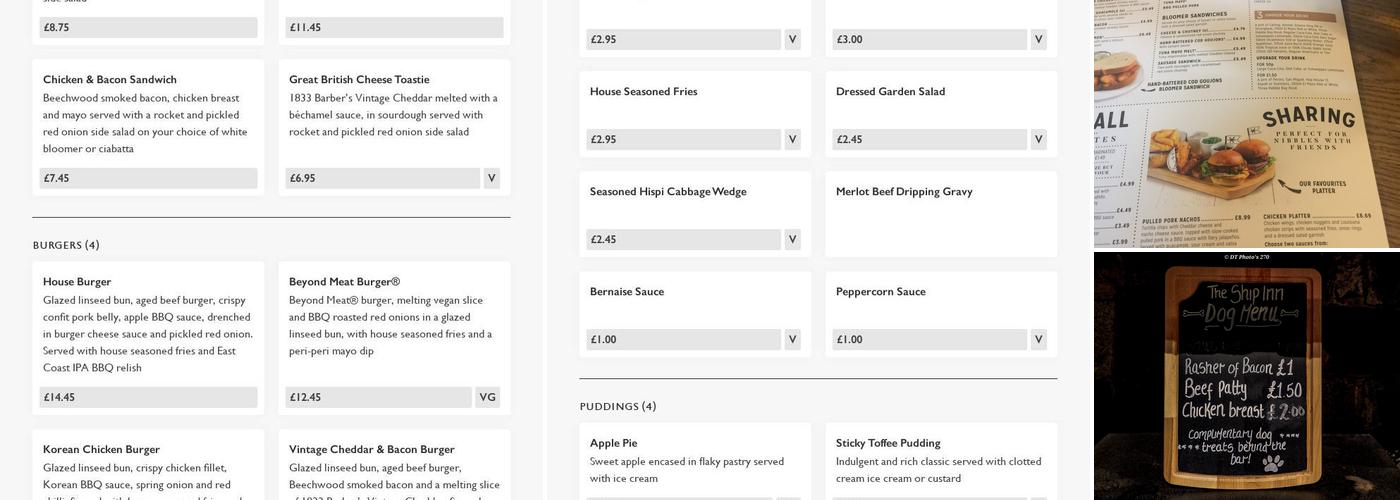
Task: Click the V badge on Hispi Cabbage Wedge
Action: [x=792, y=239]
